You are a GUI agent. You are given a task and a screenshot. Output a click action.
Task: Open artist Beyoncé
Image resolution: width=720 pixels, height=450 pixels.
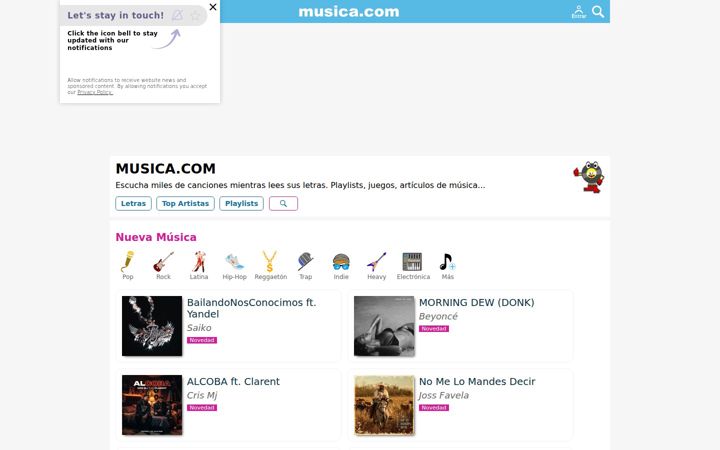438,316
